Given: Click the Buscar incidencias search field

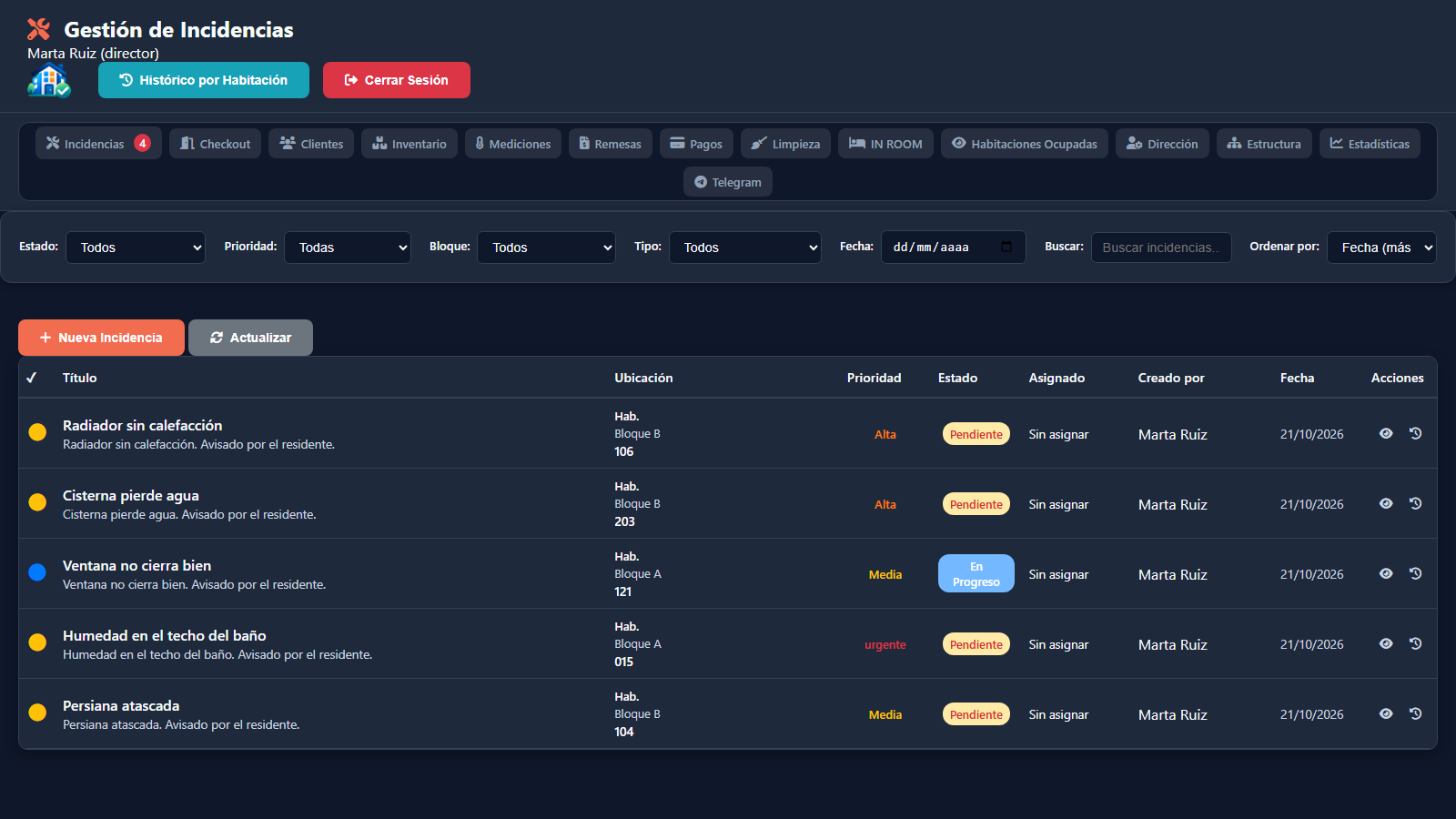Looking at the screenshot, I should click(1161, 248).
